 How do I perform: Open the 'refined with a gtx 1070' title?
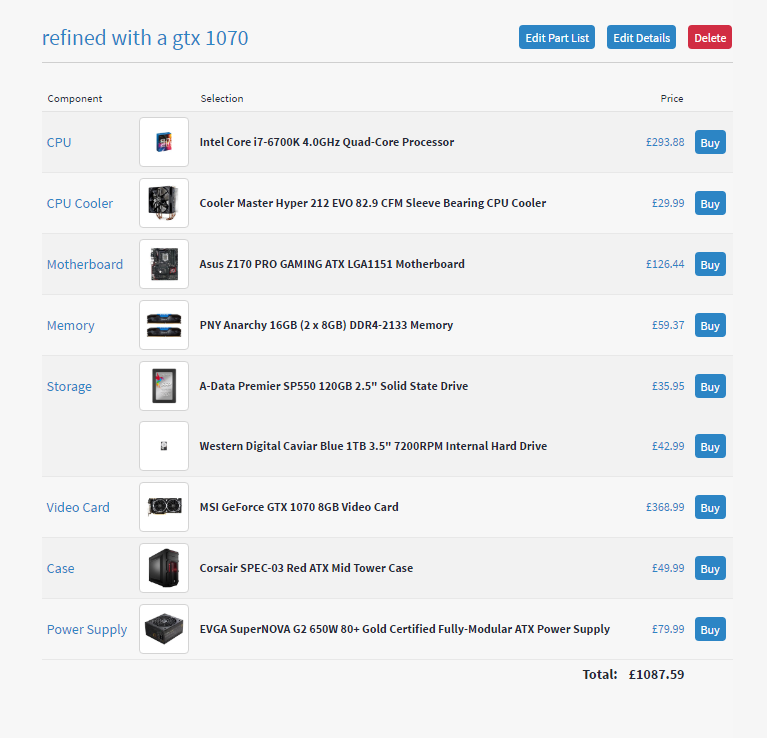tap(145, 39)
